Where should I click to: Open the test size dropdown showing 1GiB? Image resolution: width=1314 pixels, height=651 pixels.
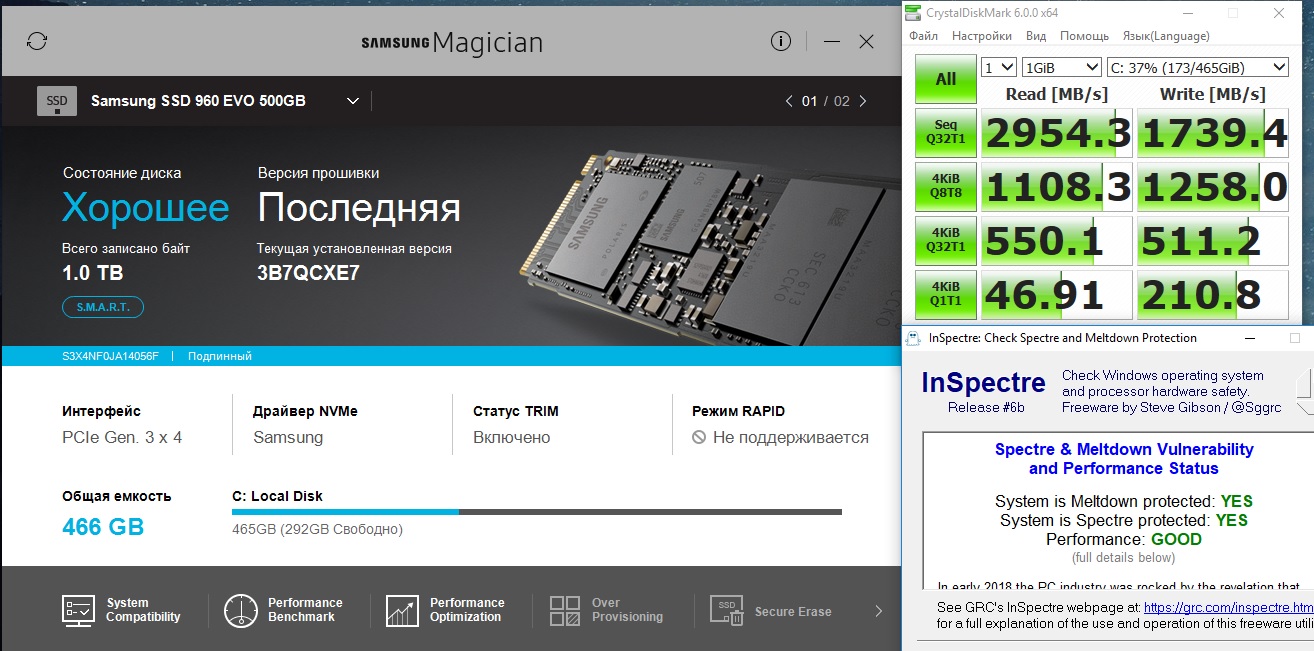(x=1061, y=67)
